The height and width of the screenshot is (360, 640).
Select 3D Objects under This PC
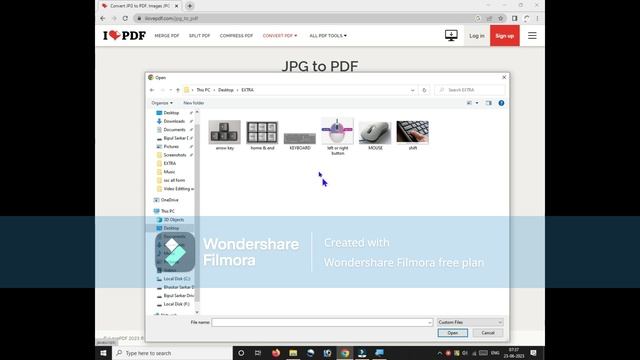click(x=173, y=220)
